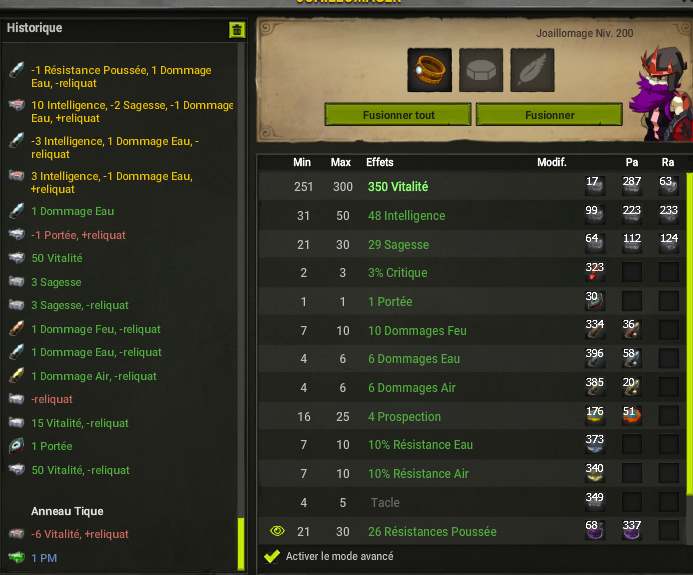Viewport: 693px width, 575px height.
Task: Pick the 124 Sagesse Ra rune
Action: pos(669,243)
